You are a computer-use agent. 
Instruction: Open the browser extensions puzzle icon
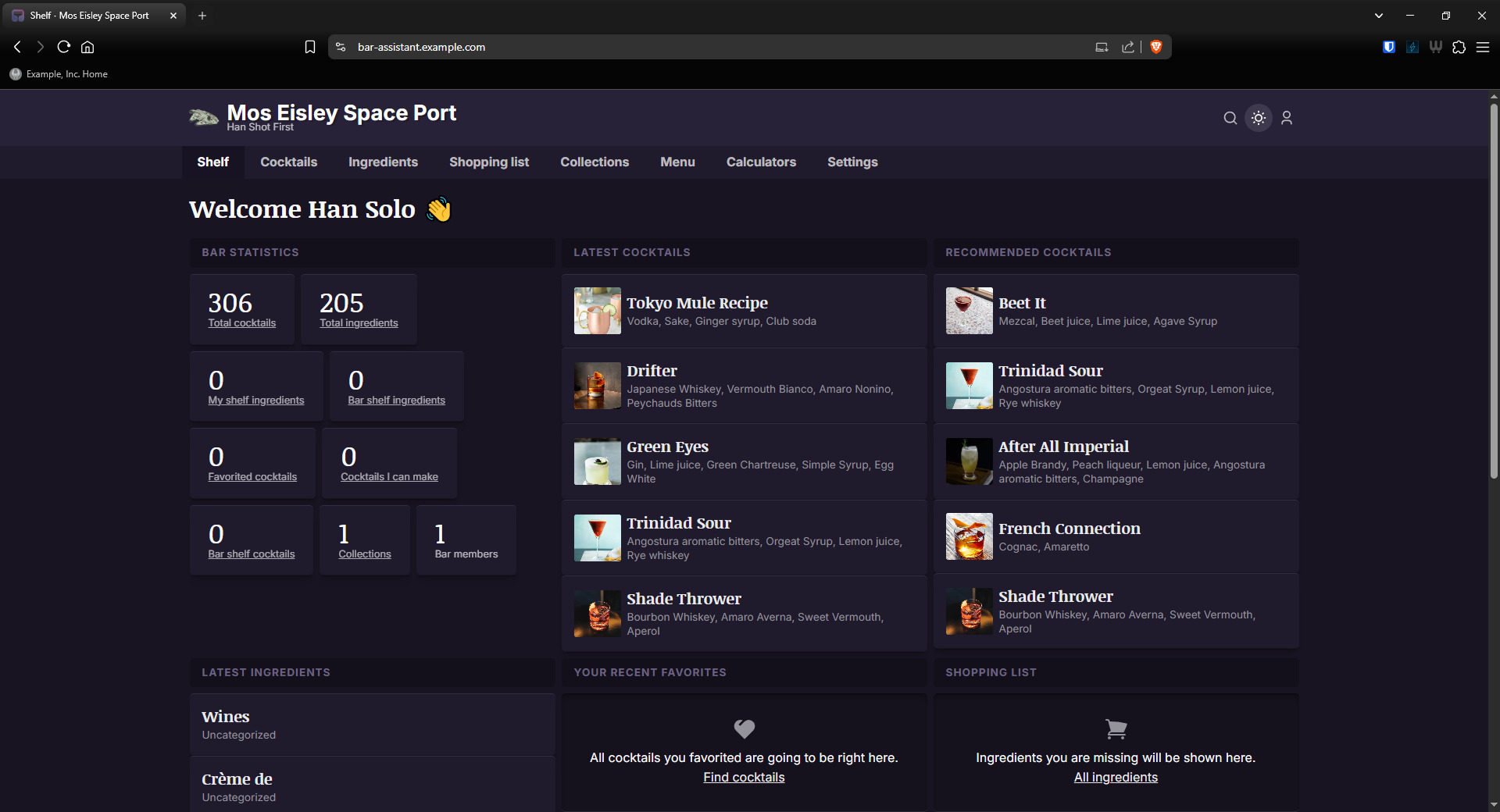click(1459, 47)
